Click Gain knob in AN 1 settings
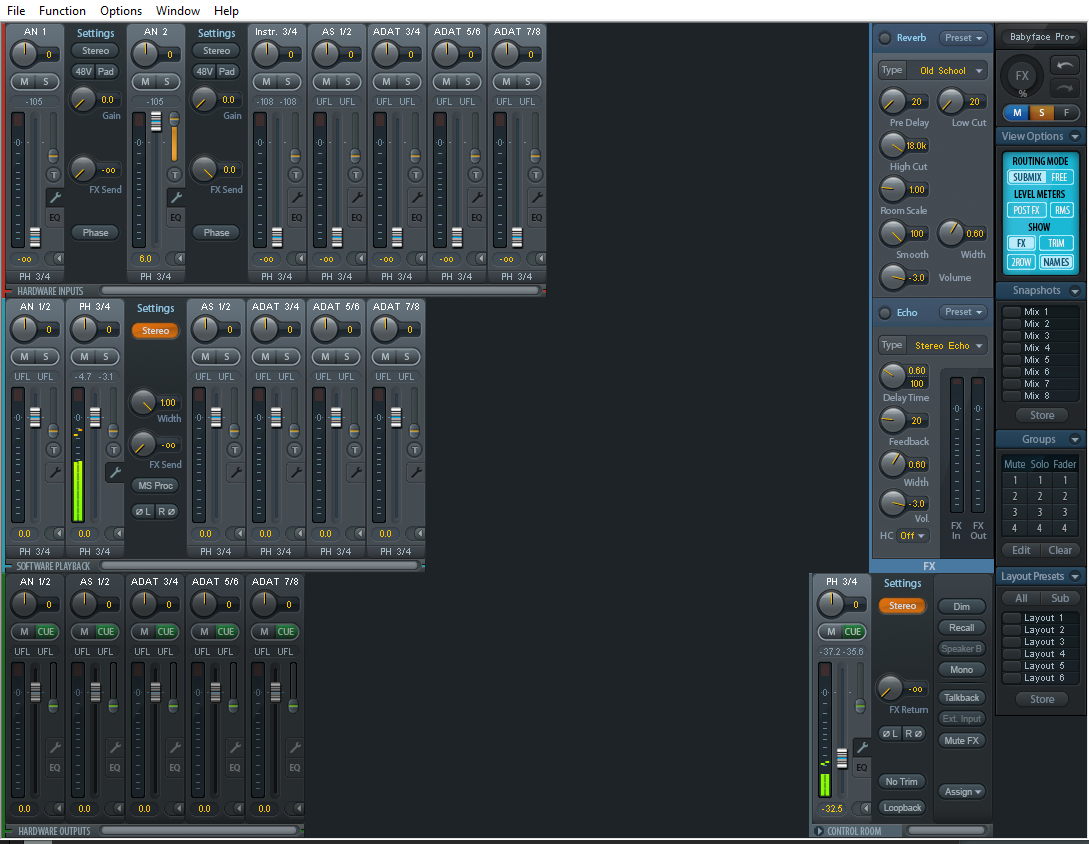Screen dimensions: 1089x844 [83, 100]
